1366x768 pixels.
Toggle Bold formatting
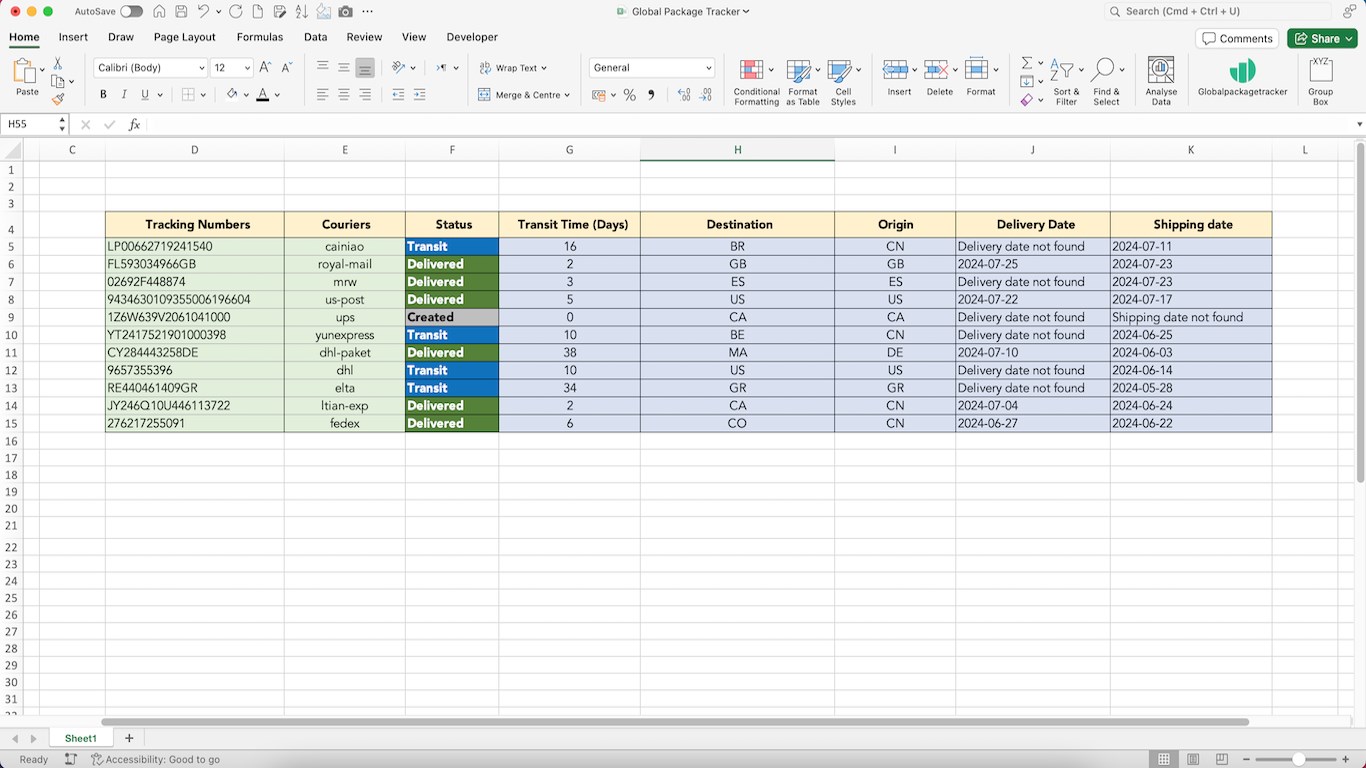(103, 95)
